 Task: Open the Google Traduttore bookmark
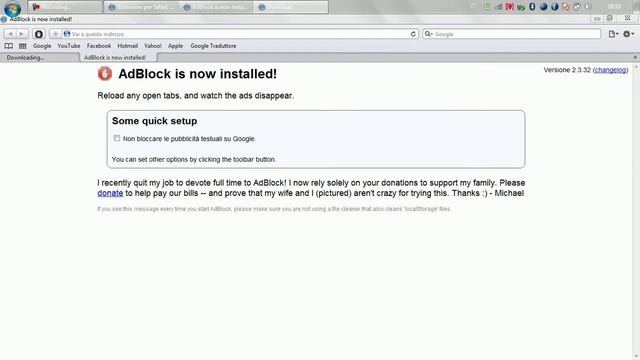click(213, 46)
